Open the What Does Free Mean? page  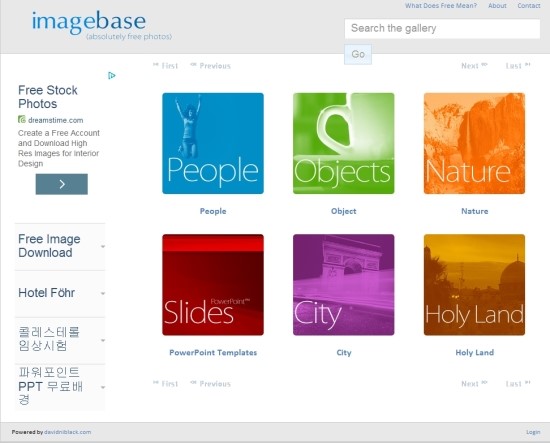[441, 6]
